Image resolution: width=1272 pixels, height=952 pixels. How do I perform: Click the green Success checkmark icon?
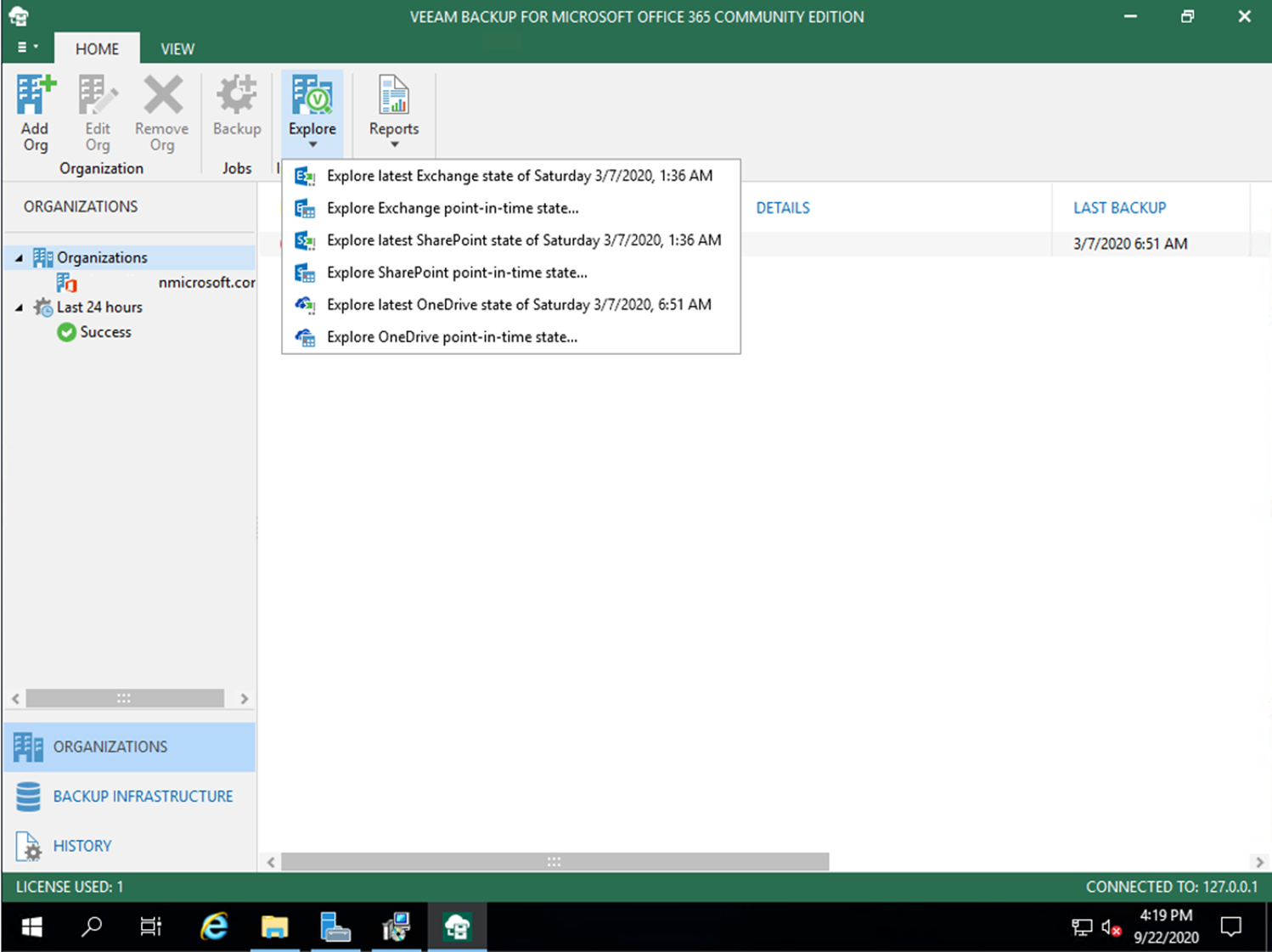click(66, 332)
